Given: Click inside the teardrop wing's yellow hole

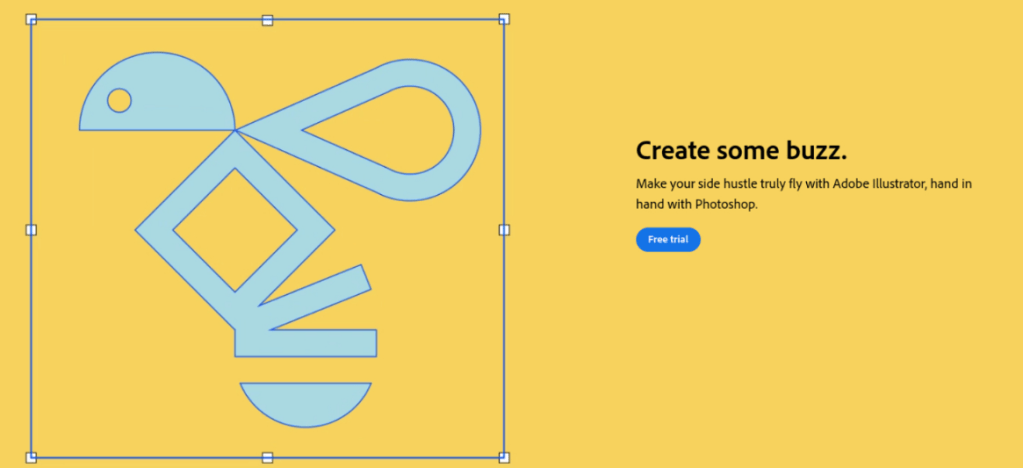Looking at the screenshot, I should (x=390, y=130).
